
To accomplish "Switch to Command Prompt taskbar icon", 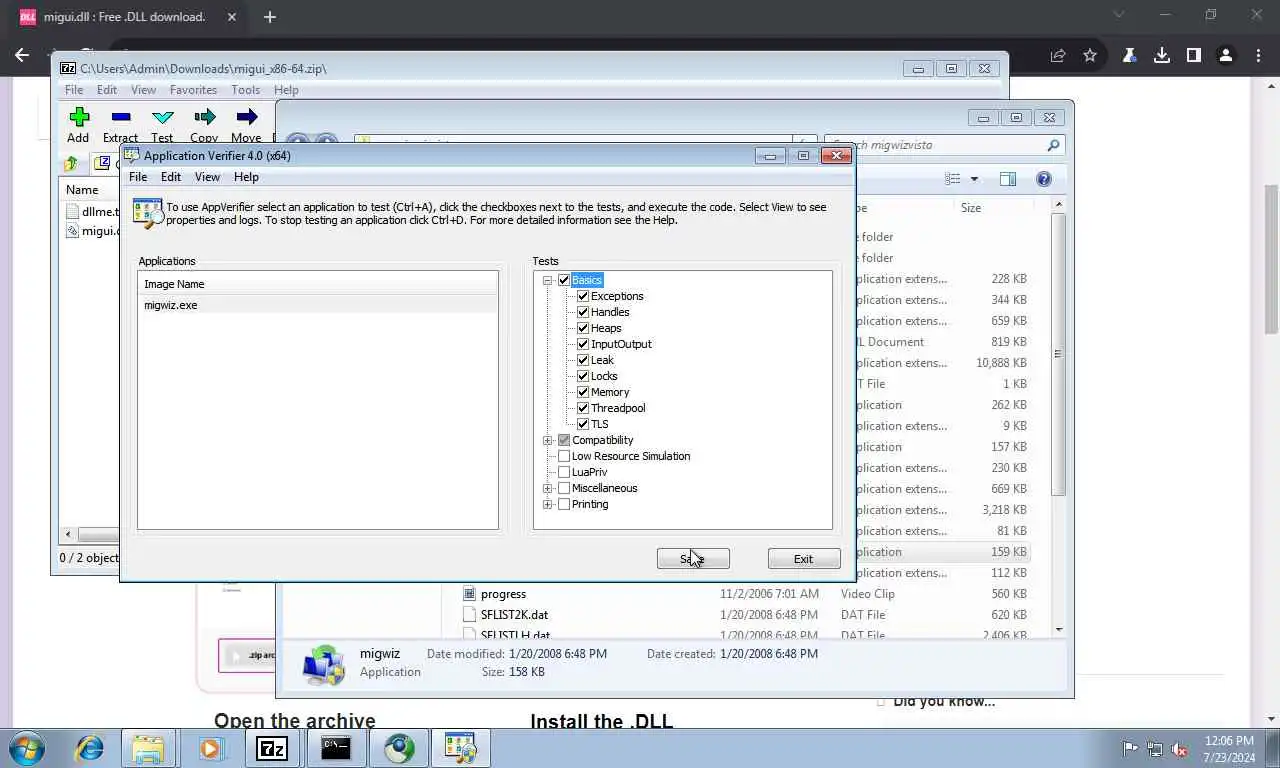I will click(335, 748).
